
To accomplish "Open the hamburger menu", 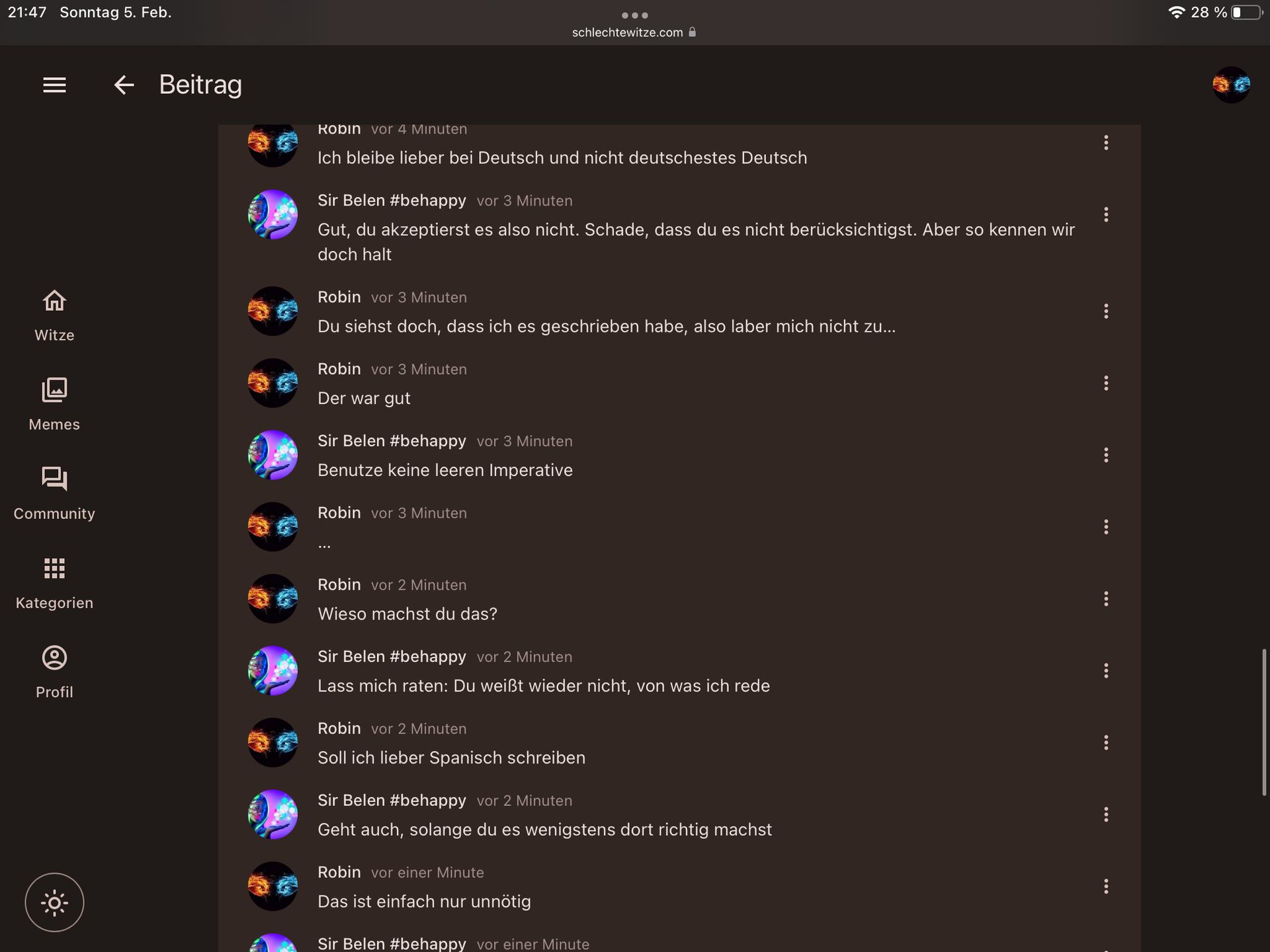I will pos(54,85).
